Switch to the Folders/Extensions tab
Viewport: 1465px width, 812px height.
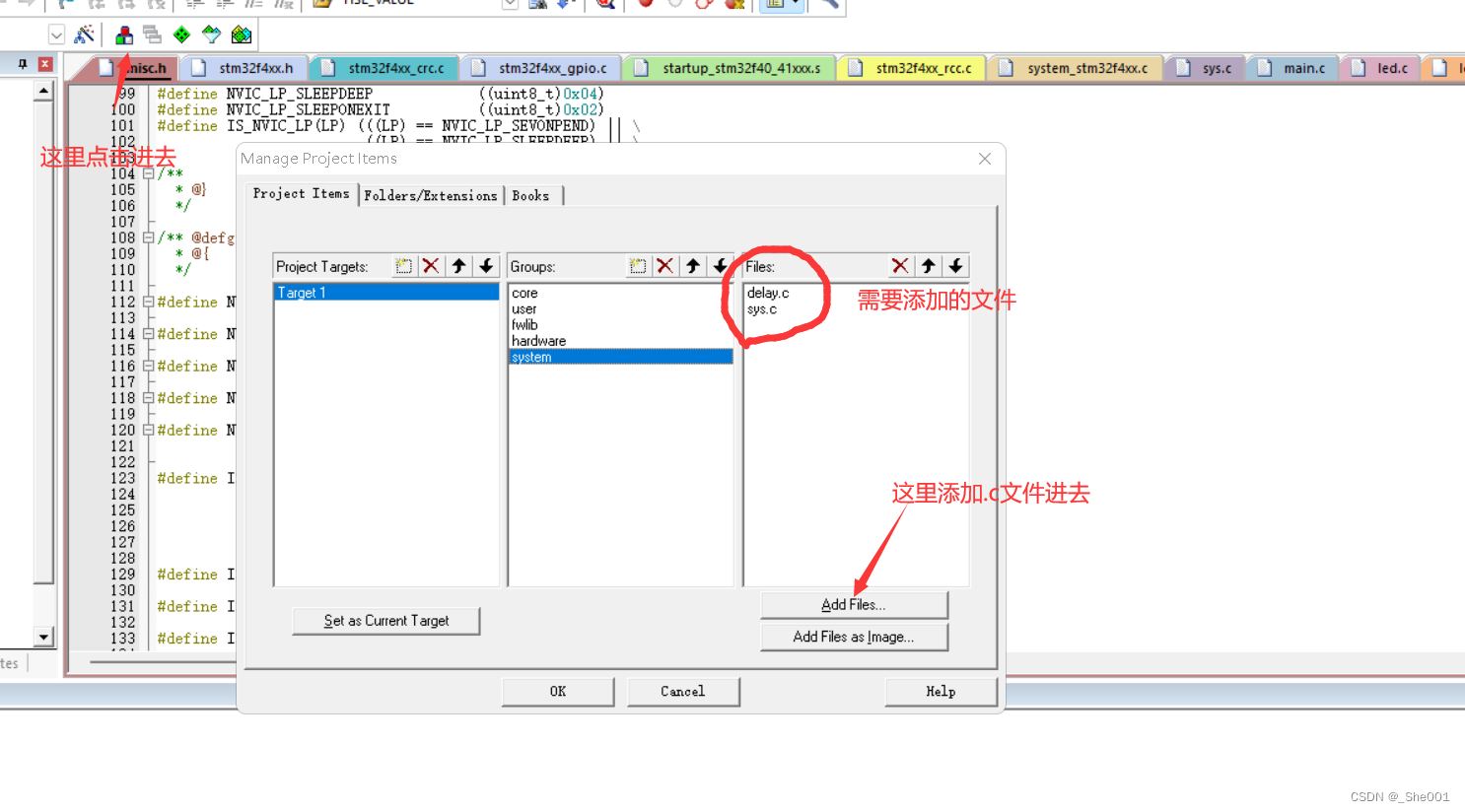(431, 195)
